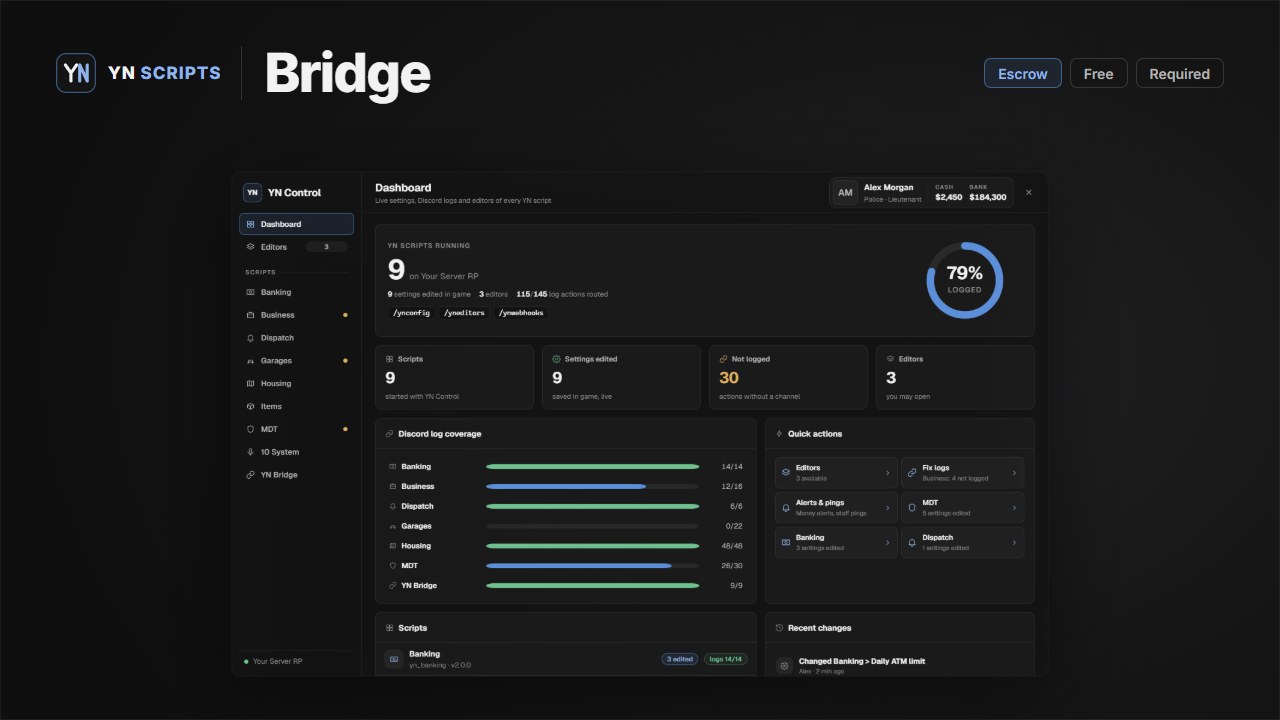Click the 3 edited badge on Banking
Image resolution: width=1280 pixels, height=720 pixels.
coord(680,659)
